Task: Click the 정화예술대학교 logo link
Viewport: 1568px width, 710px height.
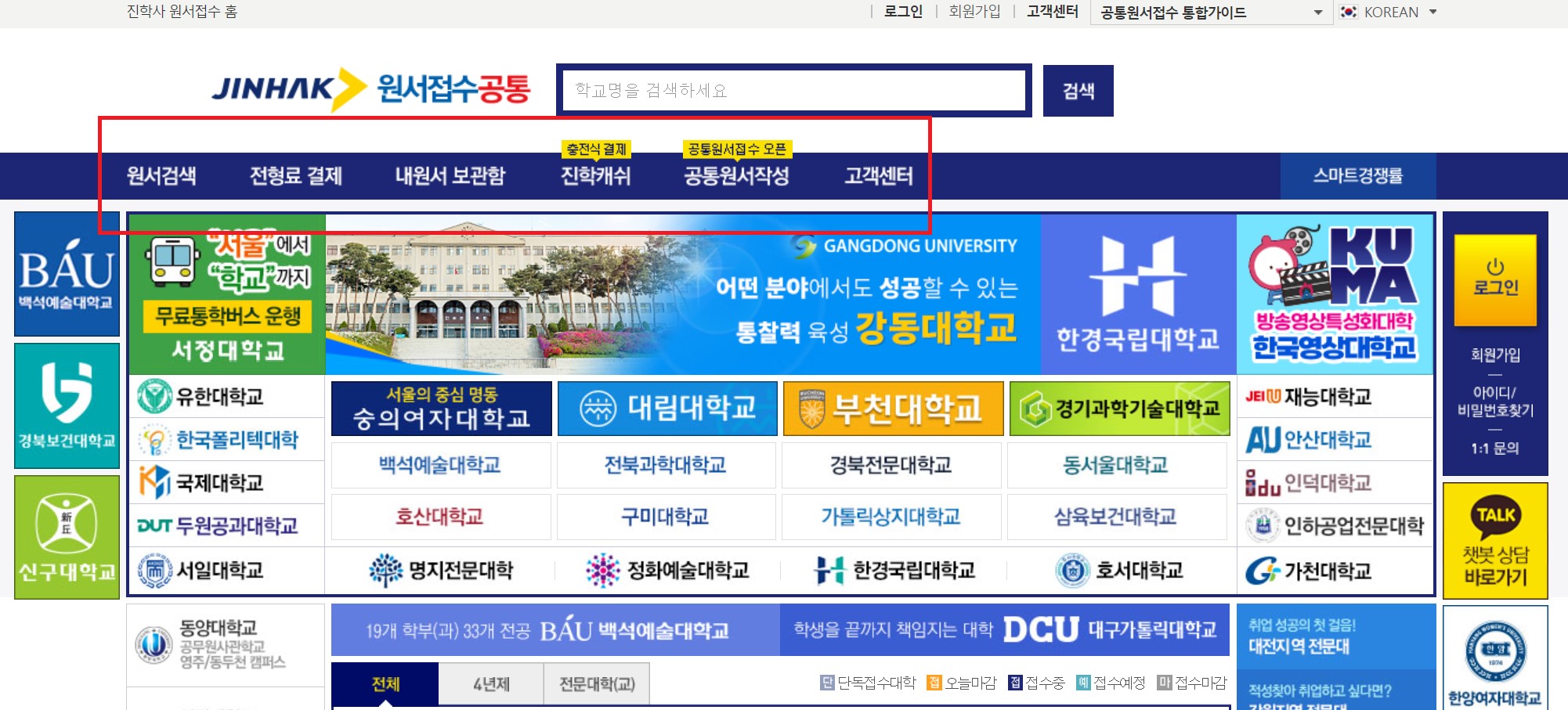Action: [667, 571]
